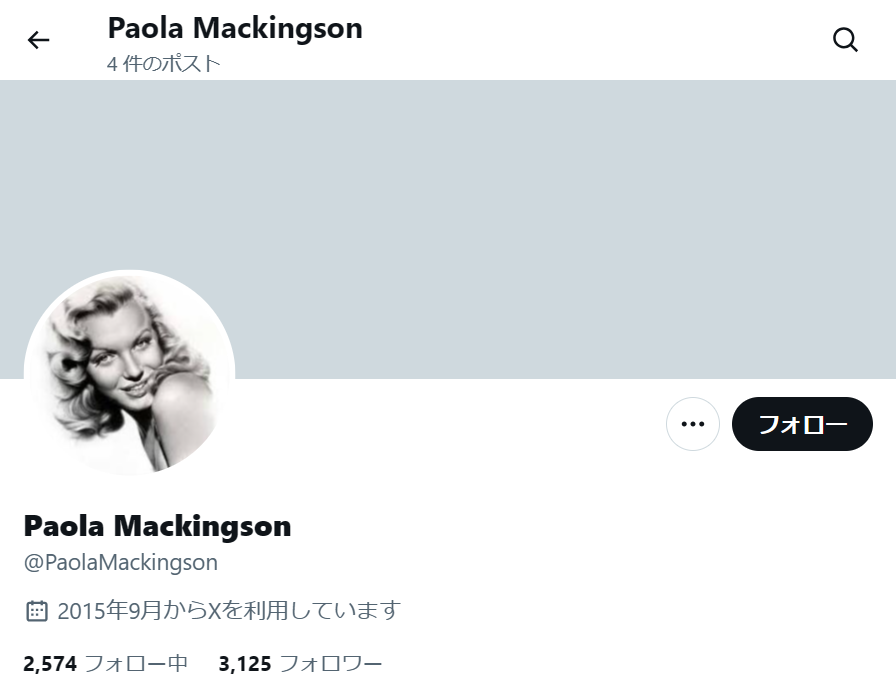The image size is (896, 686).
Task: Open the following list via 2,574 count
Action: click(x=50, y=664)
